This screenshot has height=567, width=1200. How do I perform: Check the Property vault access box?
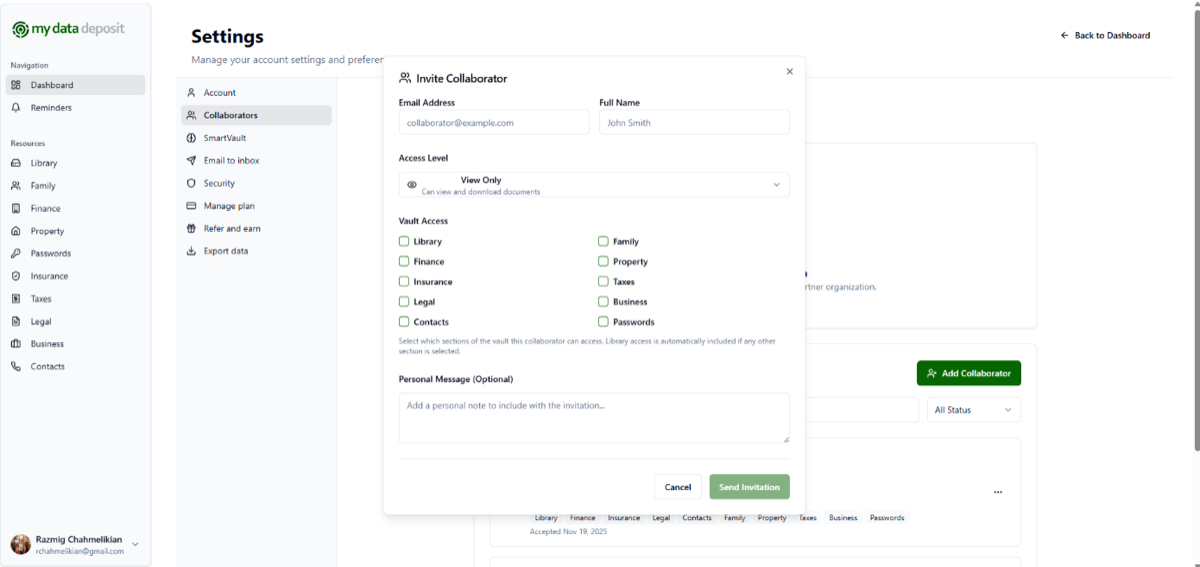[603, 261]
